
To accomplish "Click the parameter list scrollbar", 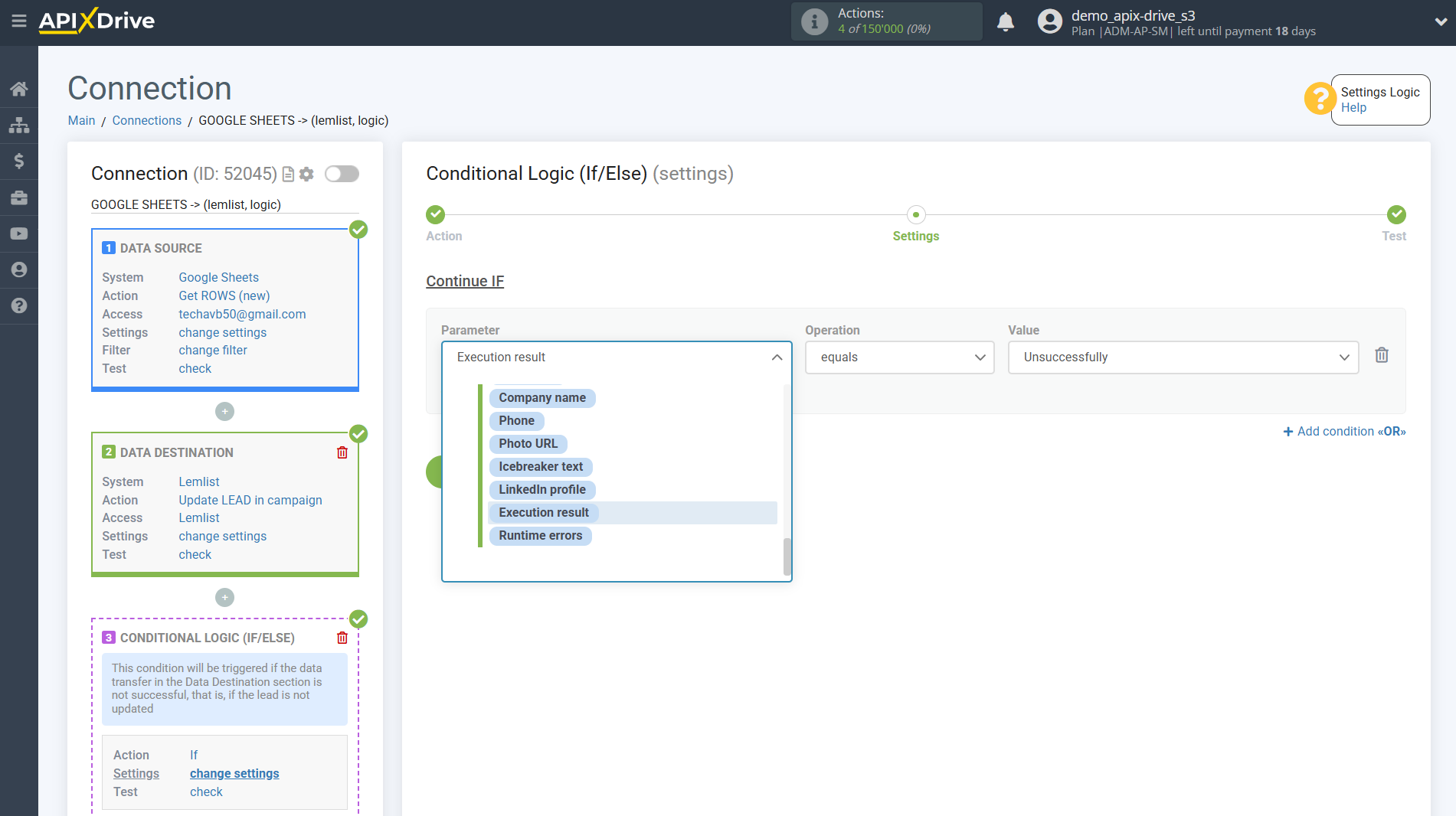I will [787, 557].
